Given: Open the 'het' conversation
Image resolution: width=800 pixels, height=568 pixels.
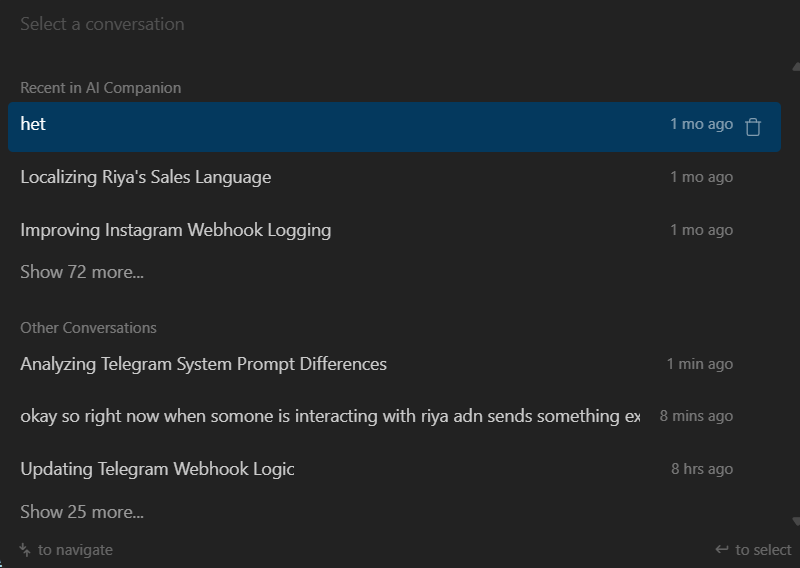Looking at the screenshot, I should (x=394, y=127).
